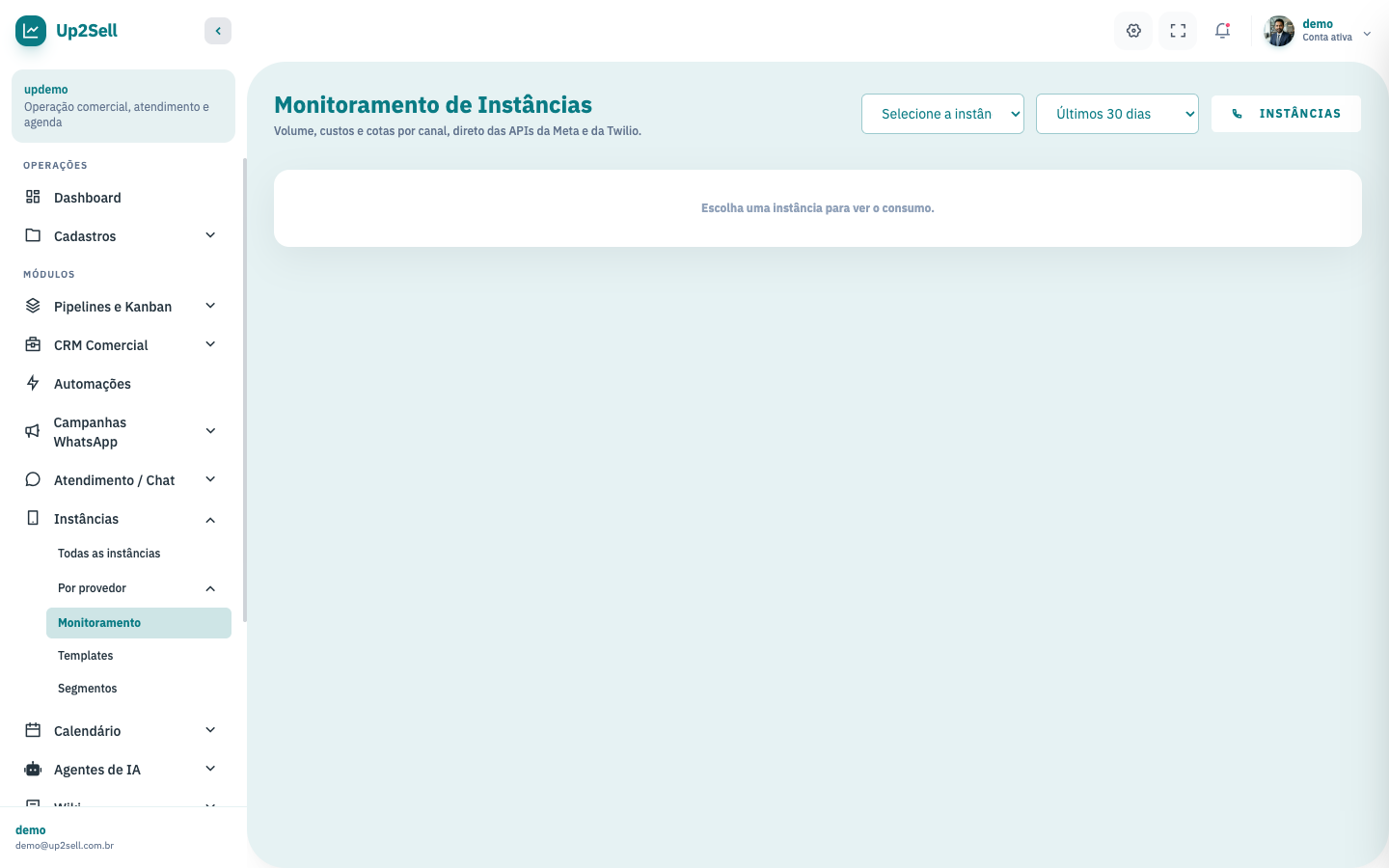Click the sidebar vertical scrollbar

coord(245,391)
